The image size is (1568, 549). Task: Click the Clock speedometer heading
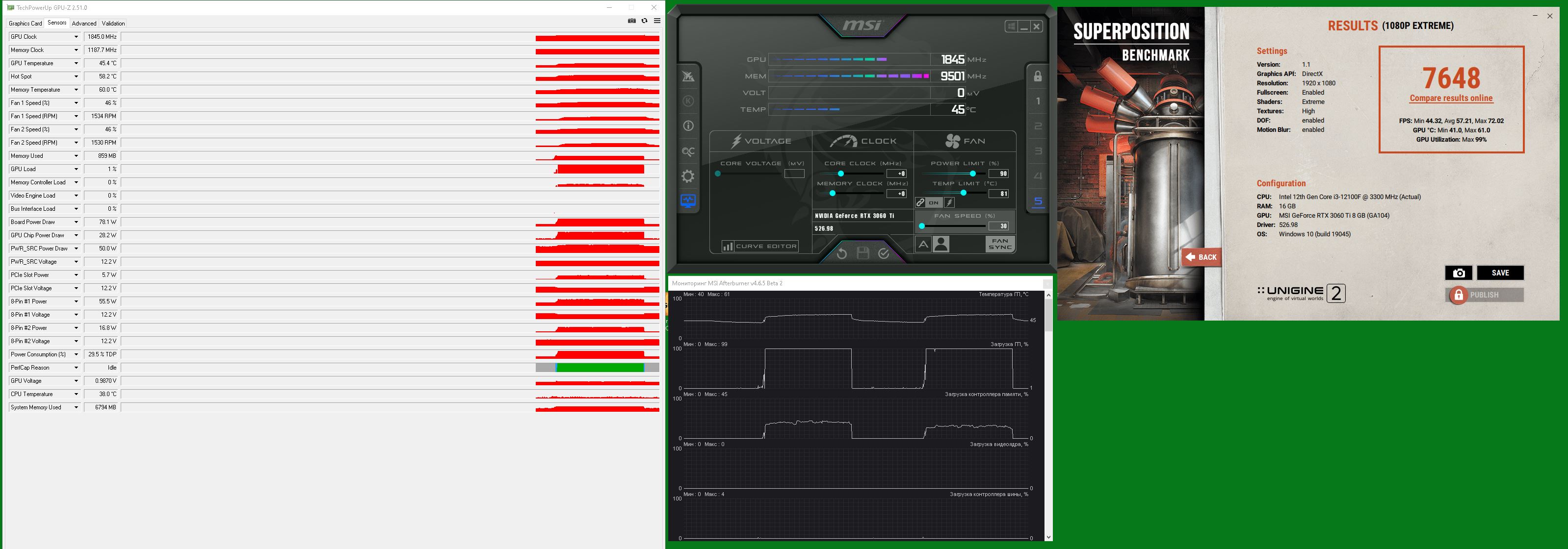tap(863, 141)
